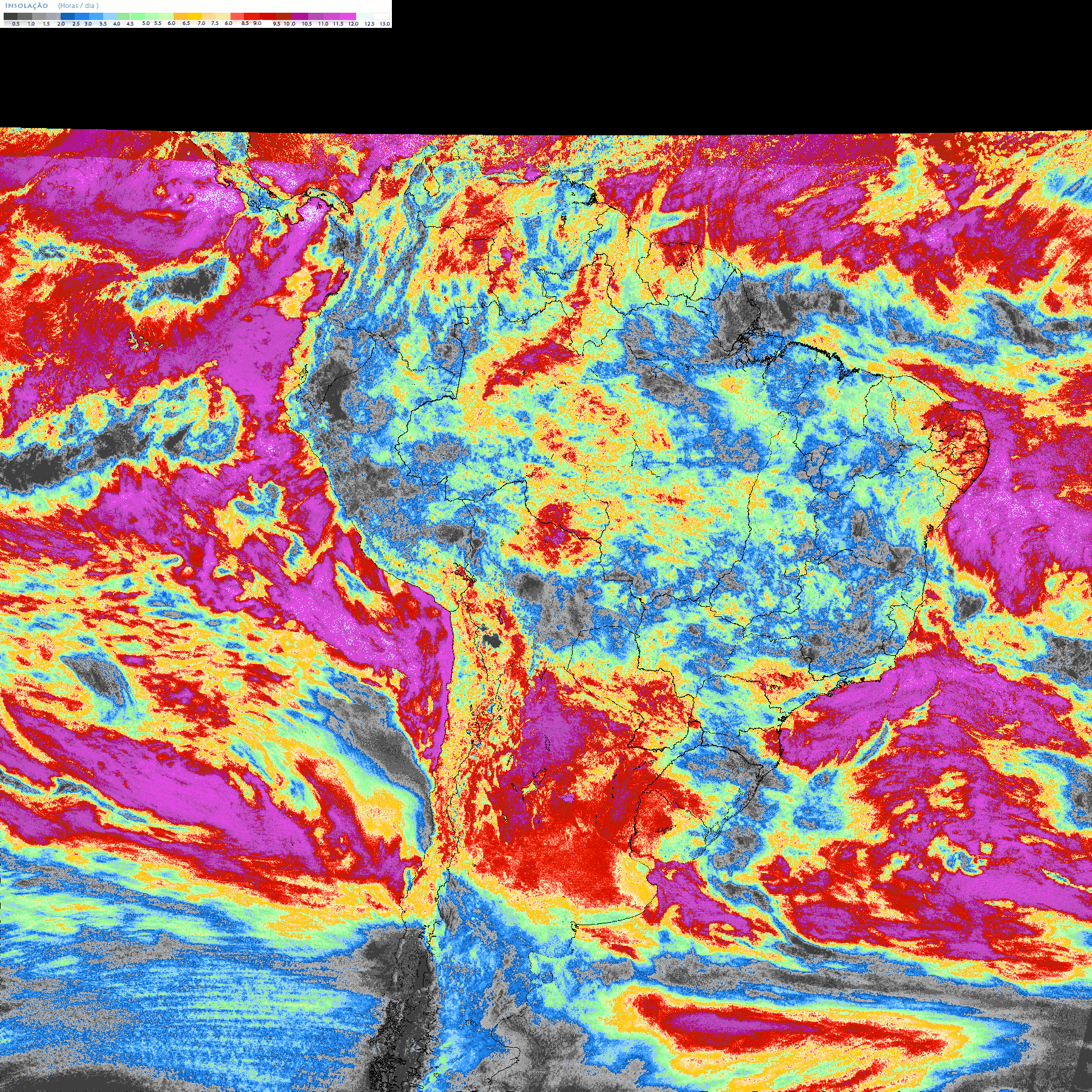Pick the orange swatch above 6.5
1092x1092 pixels.
[x=180, y=16]
